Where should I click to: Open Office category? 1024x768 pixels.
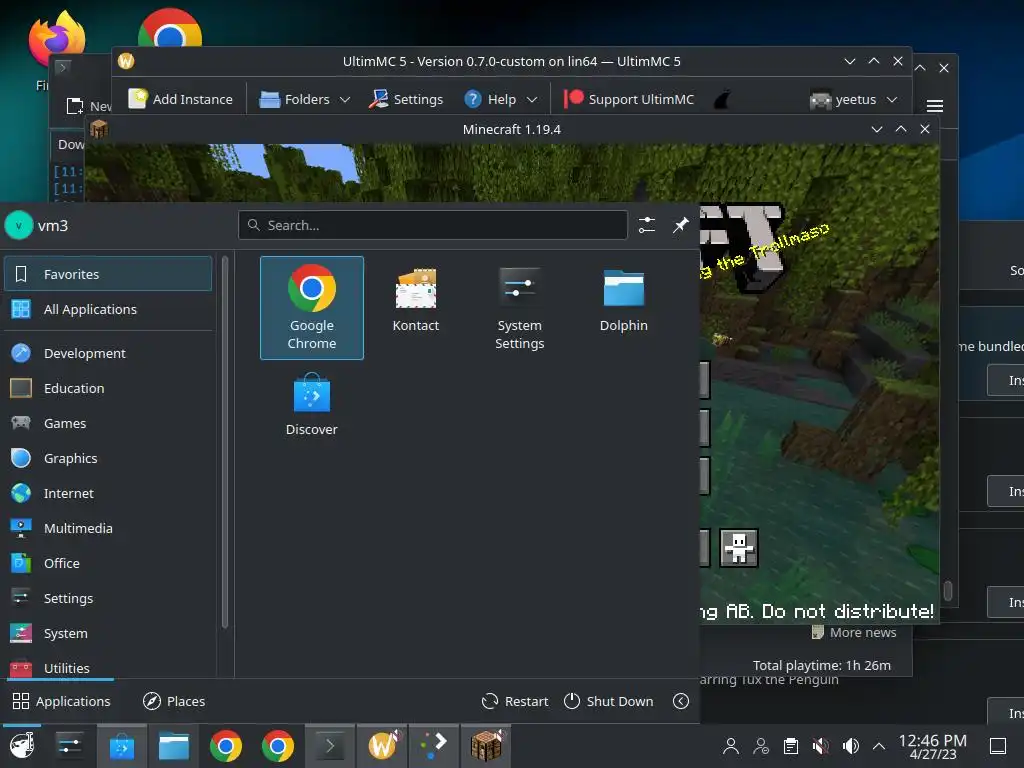pyautogui.click(x=108, y=563)
